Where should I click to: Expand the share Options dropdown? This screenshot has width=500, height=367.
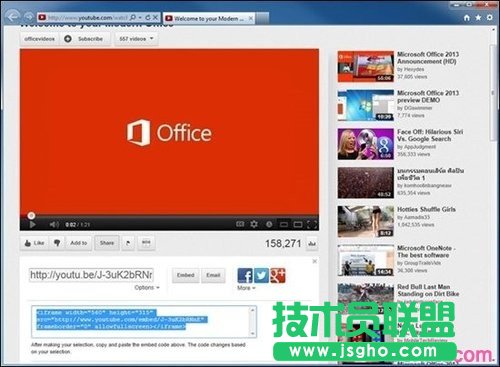coord(147,287)
